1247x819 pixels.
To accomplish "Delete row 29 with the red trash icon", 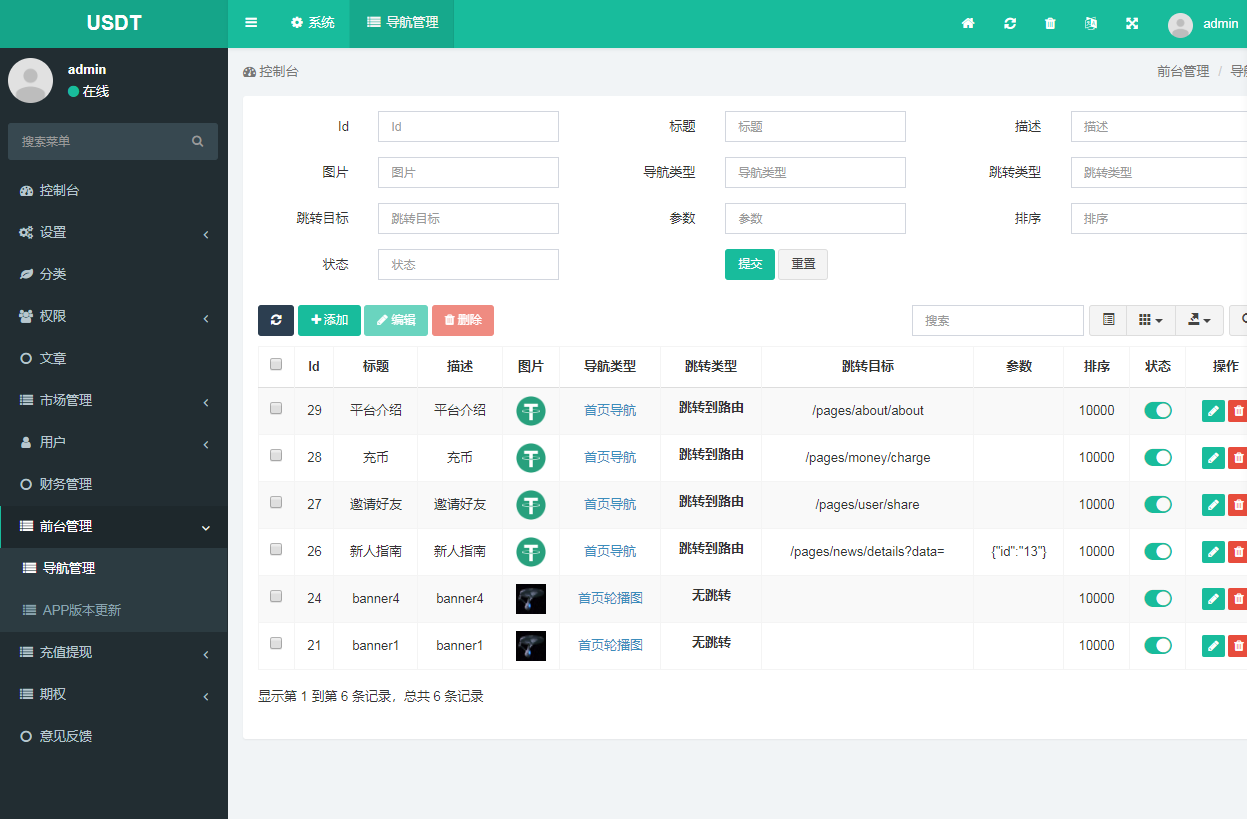I will (1238, 410).
